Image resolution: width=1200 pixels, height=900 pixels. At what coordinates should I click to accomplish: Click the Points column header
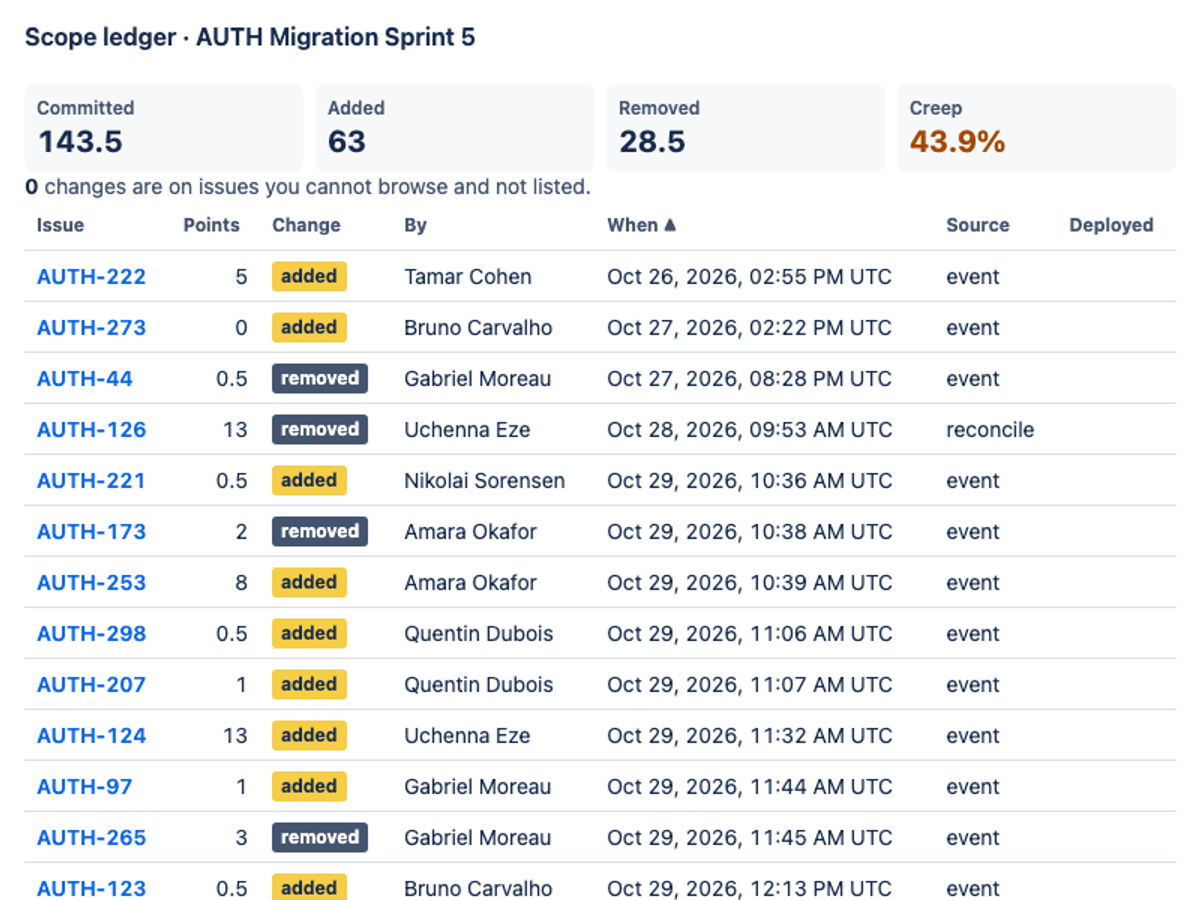pyautogui.click(x=211, y=225)
